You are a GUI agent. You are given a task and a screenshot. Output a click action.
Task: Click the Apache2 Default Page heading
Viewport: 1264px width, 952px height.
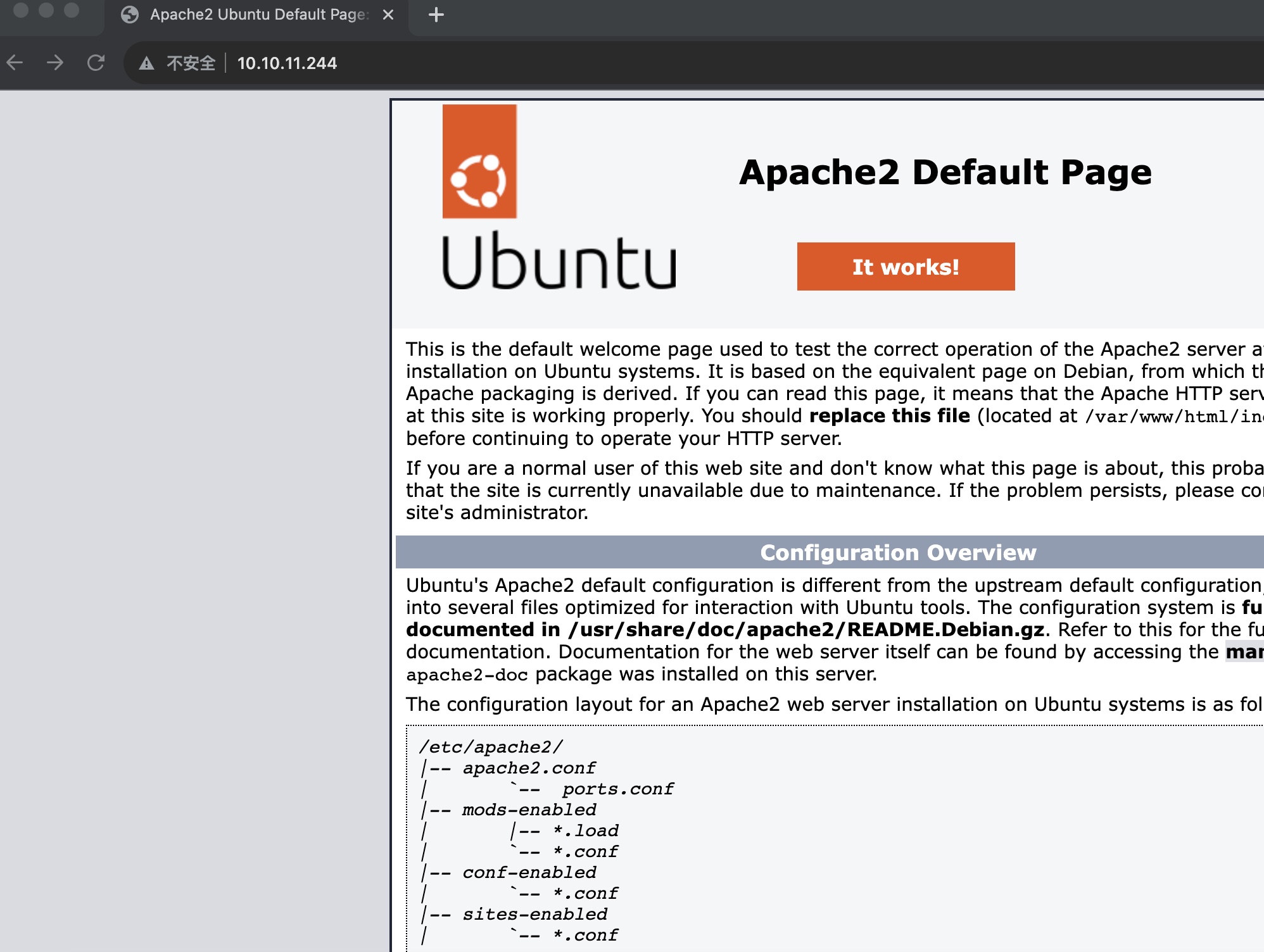[945, 172]
